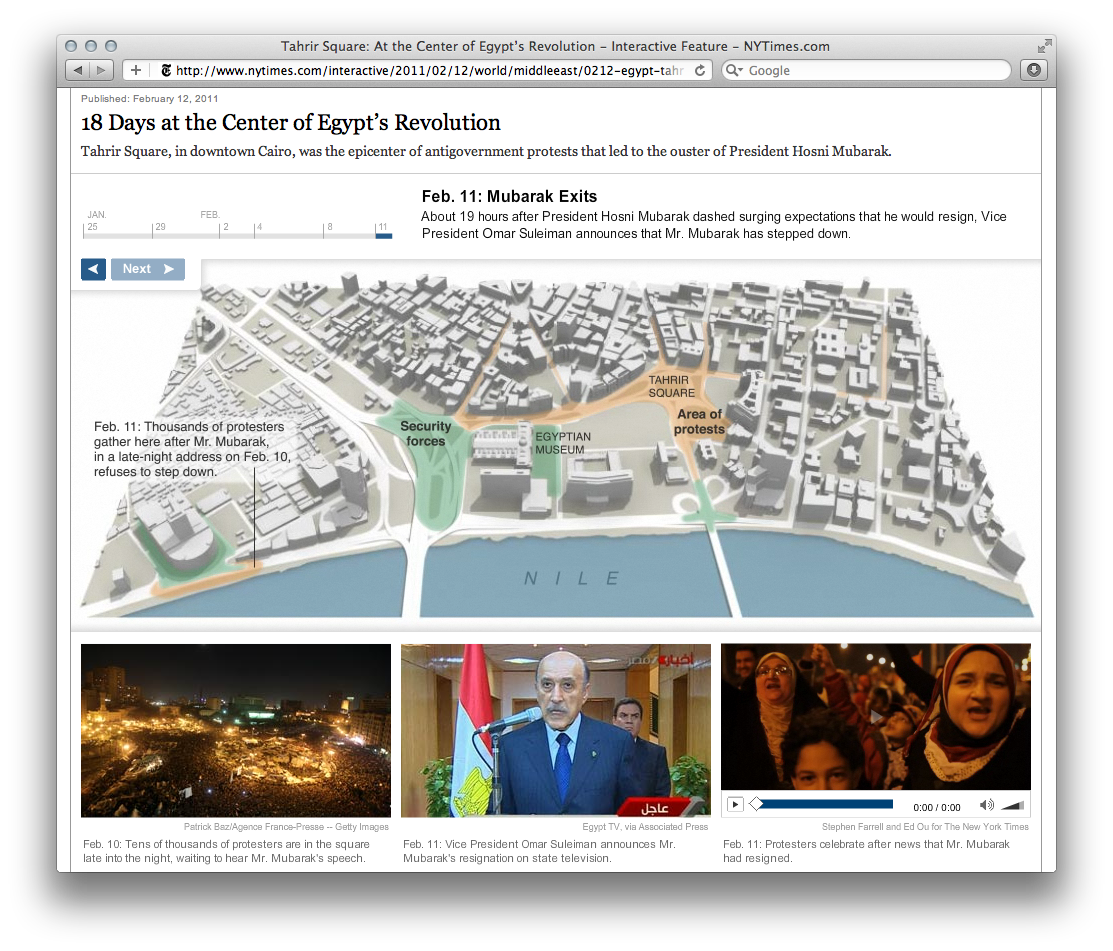This screenshot has height=951, width=1113.
Task: Select Jan 25 on the timeline
Action: 92,229
